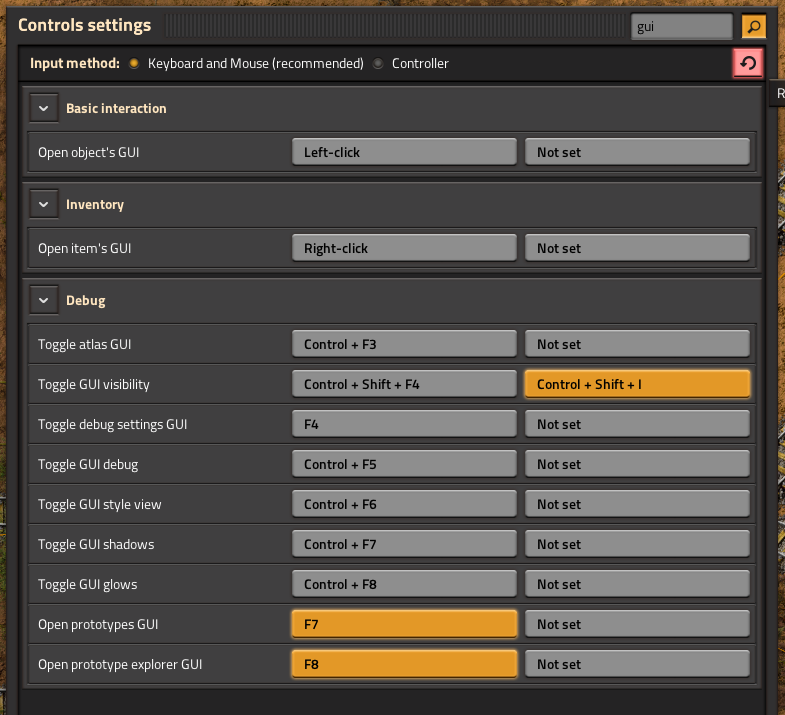Change Control + F6 binding for style view
Screen dimensions: 785x715
point(404,504)
